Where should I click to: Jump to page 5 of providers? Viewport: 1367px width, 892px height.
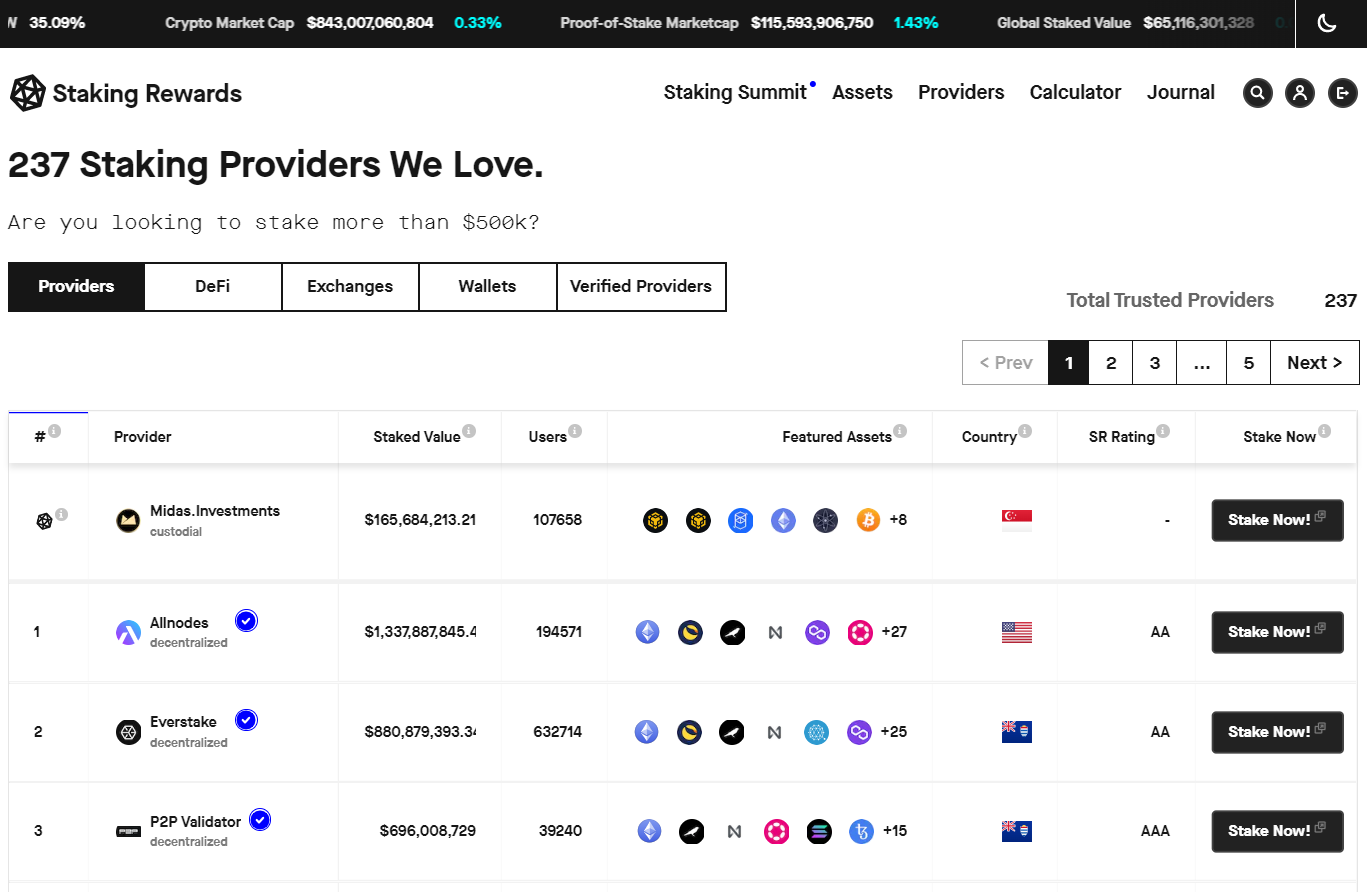[1249, 363]
